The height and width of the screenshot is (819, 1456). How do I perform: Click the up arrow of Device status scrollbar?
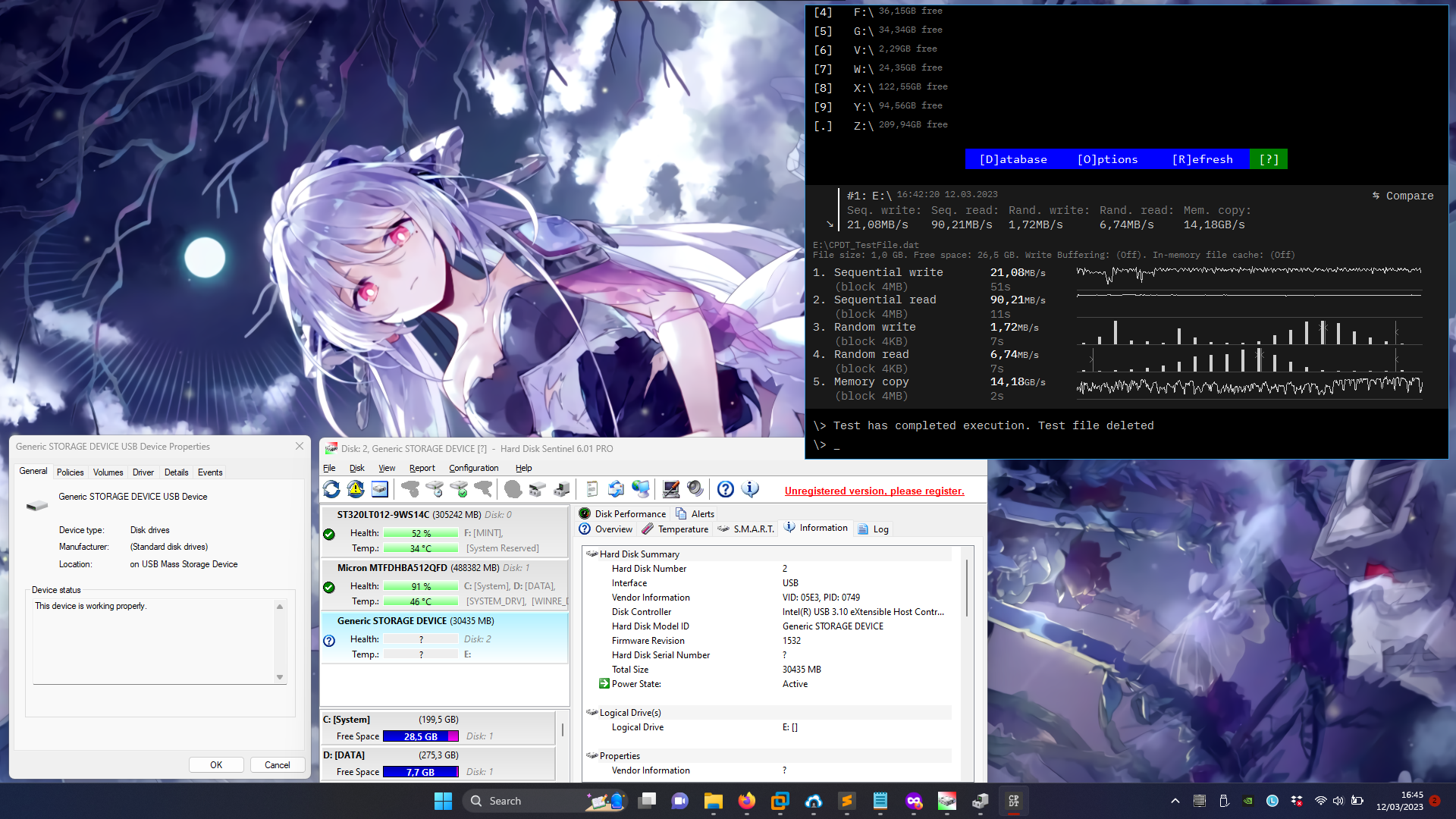[x=280, y=607]
